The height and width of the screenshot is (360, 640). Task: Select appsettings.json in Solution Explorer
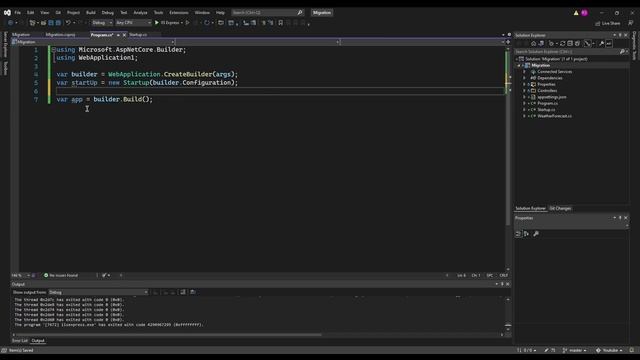coord(552,97)
